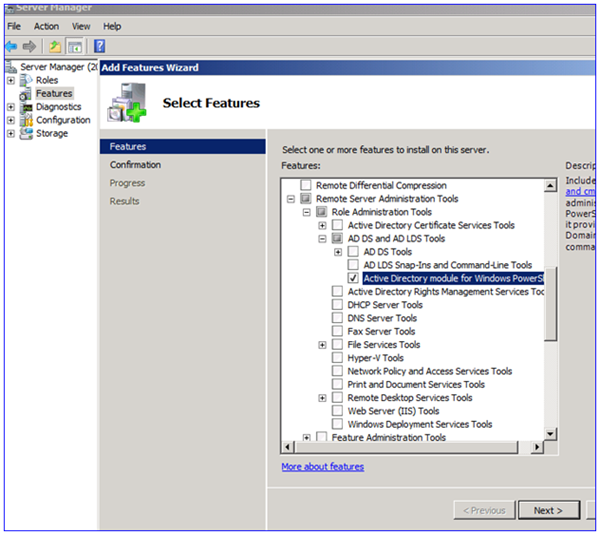Click the Back arrow toolbar icon

tap(12, 47)
